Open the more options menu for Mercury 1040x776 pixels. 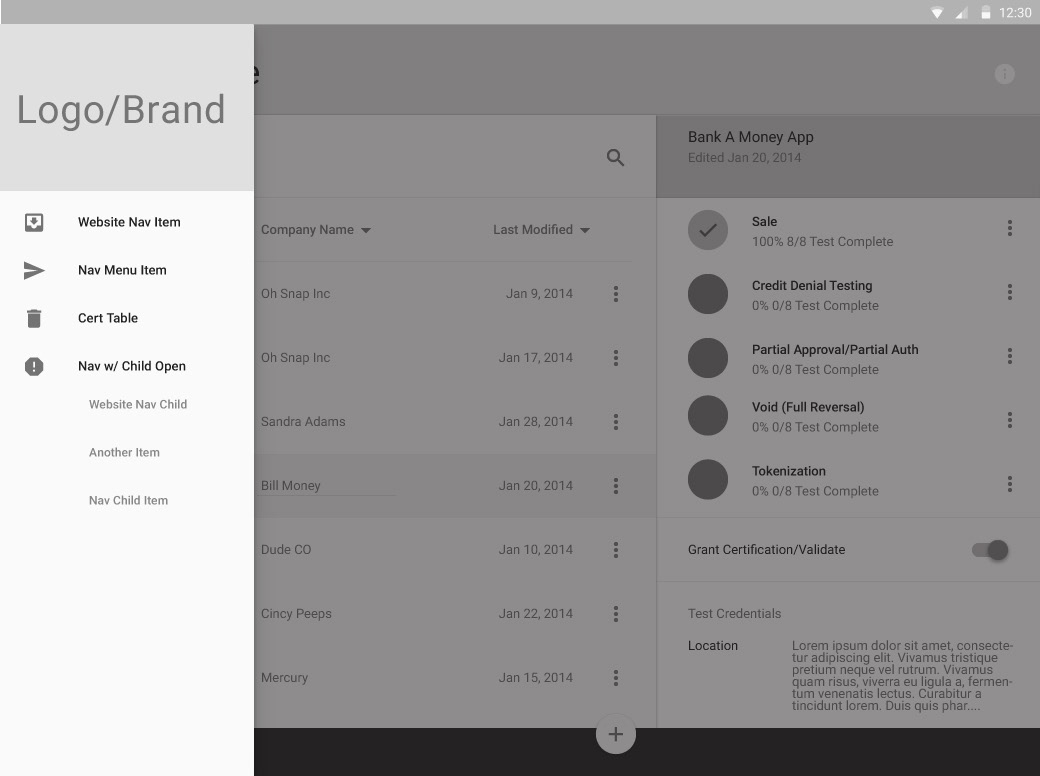point(616,678)
